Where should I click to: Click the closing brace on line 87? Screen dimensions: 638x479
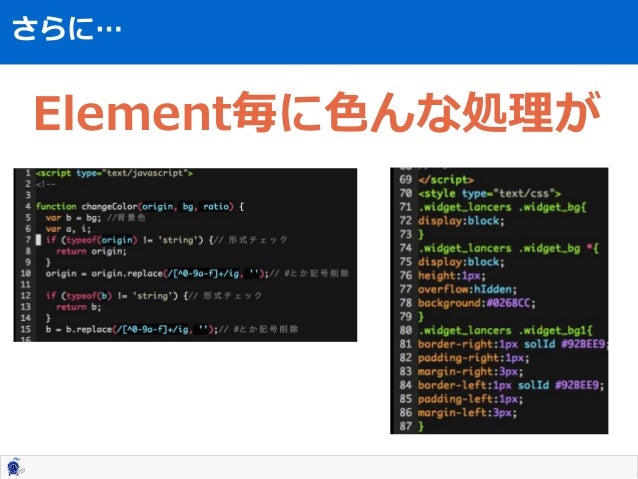tap(421, 426)
